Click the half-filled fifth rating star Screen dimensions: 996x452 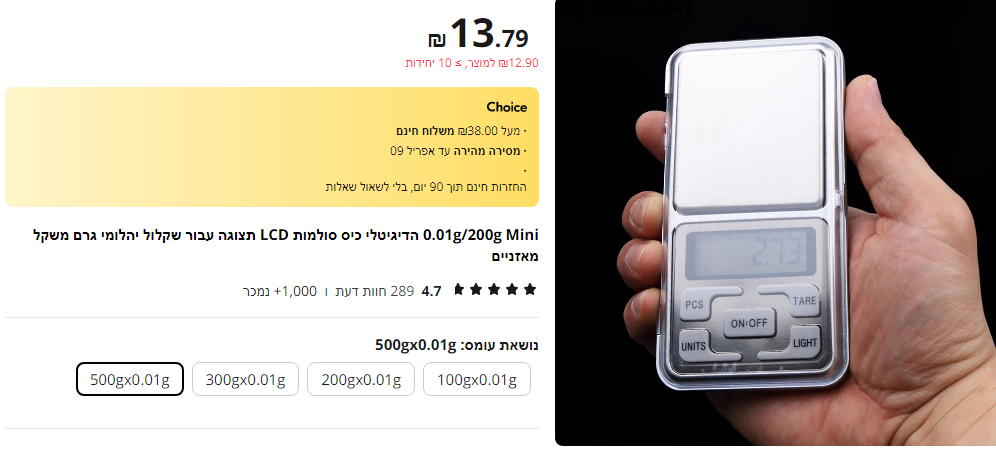[459, 290]
